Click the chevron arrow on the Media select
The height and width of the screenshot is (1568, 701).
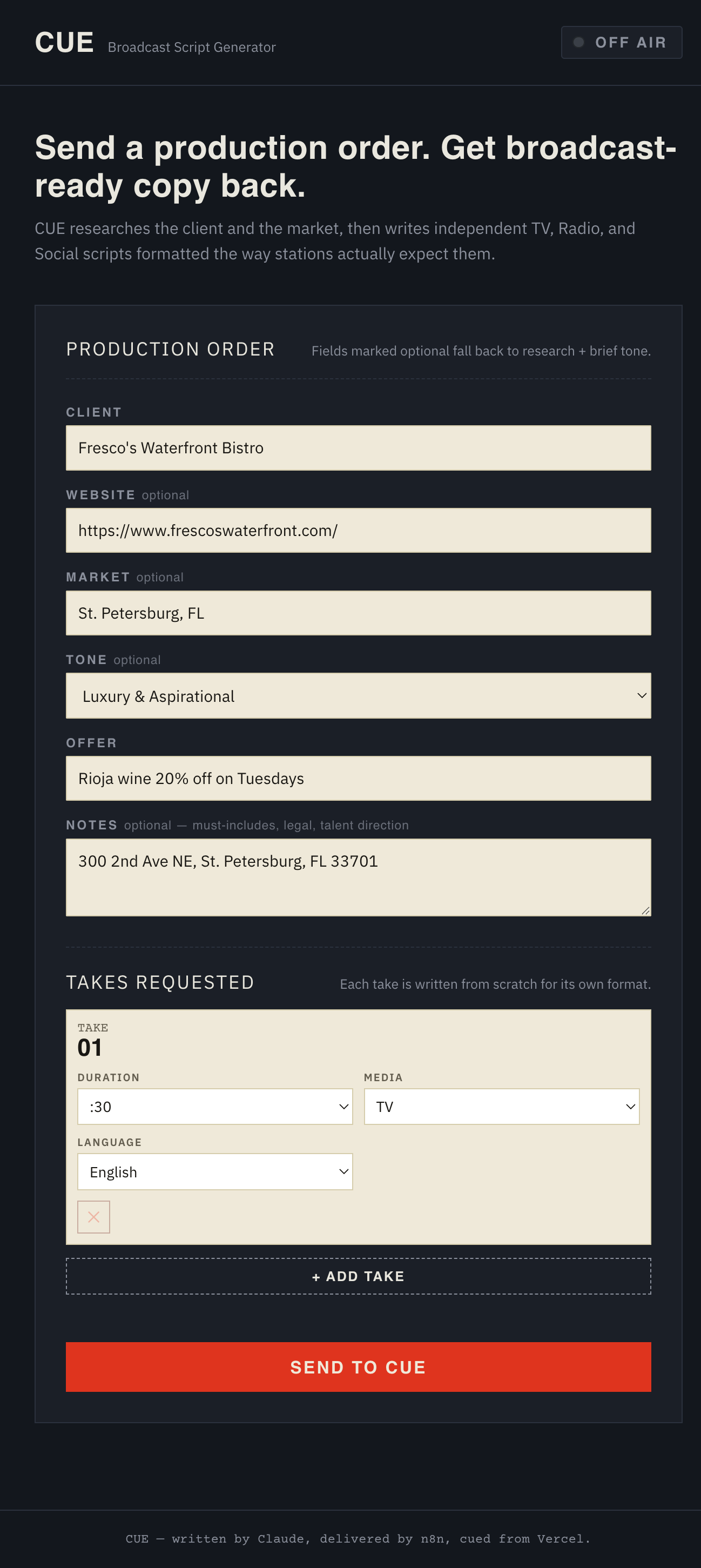pos(630,1107)
